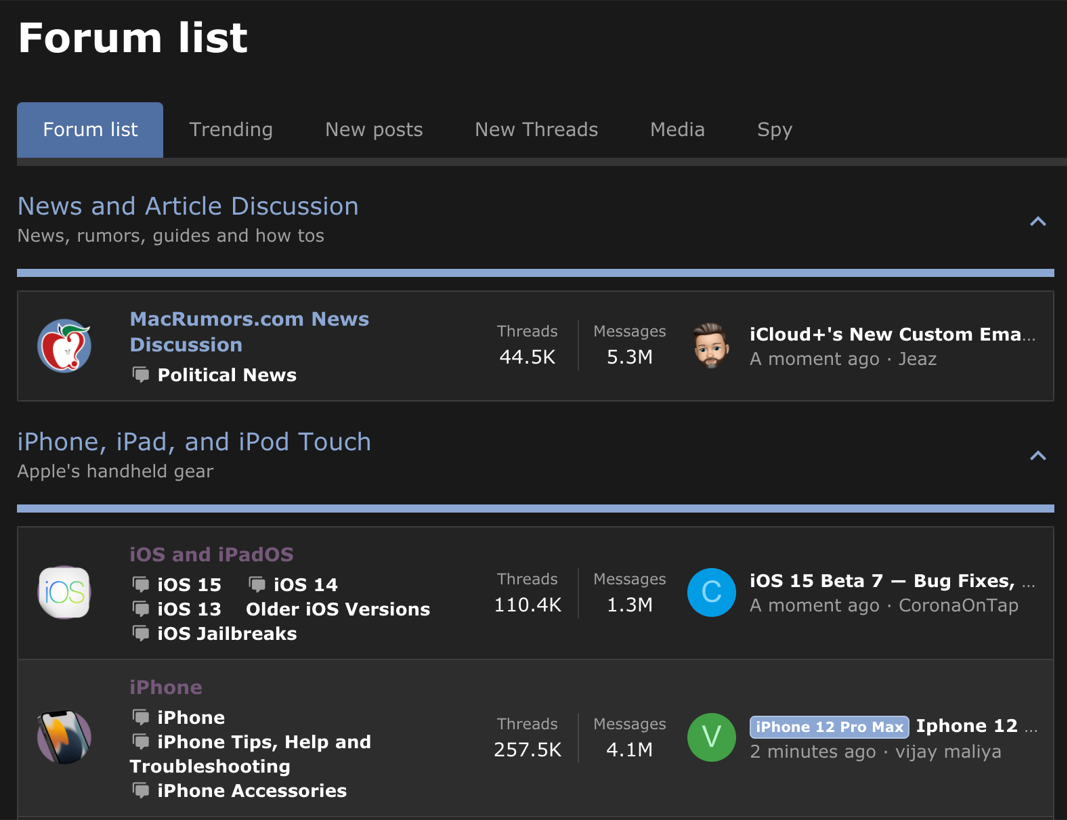Open the iOS 13 subforum
The width and height of the screenshot is (1067, 820).
tap(189, 609)
